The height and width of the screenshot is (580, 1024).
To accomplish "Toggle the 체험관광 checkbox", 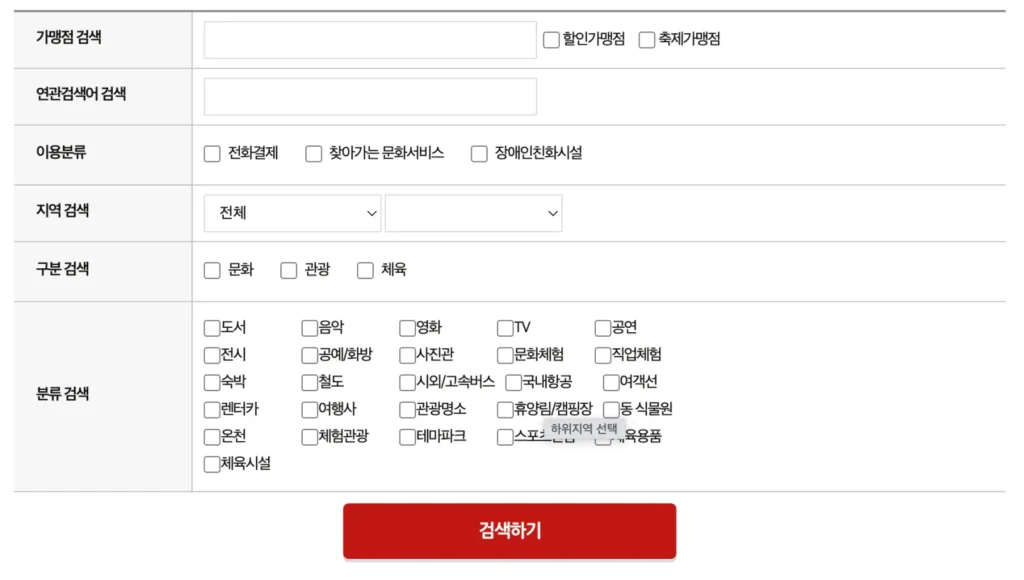I will [310, 437].
